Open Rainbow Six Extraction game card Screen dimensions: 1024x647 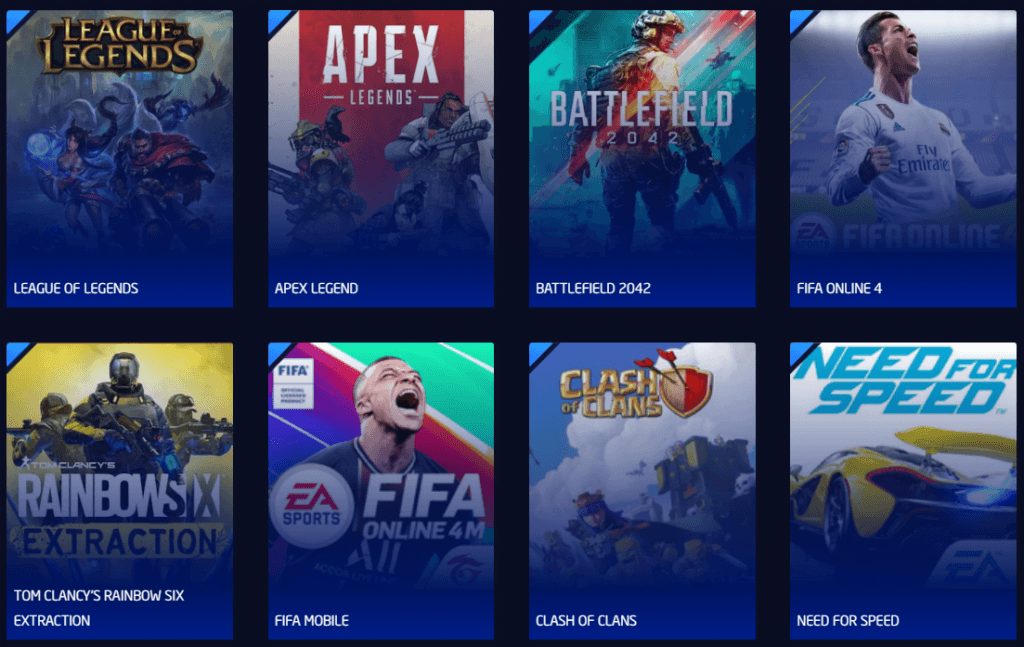click(x=120, y=491)
